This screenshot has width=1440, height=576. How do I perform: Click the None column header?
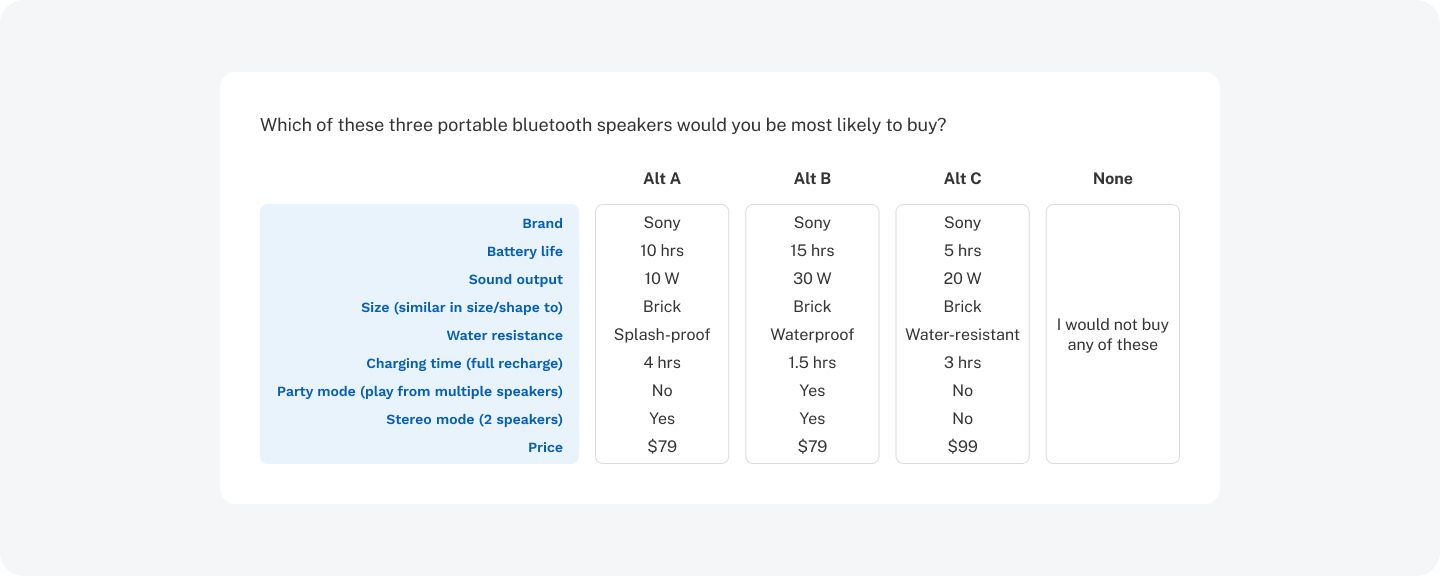pyautogui.click(x=1112, y=179)
